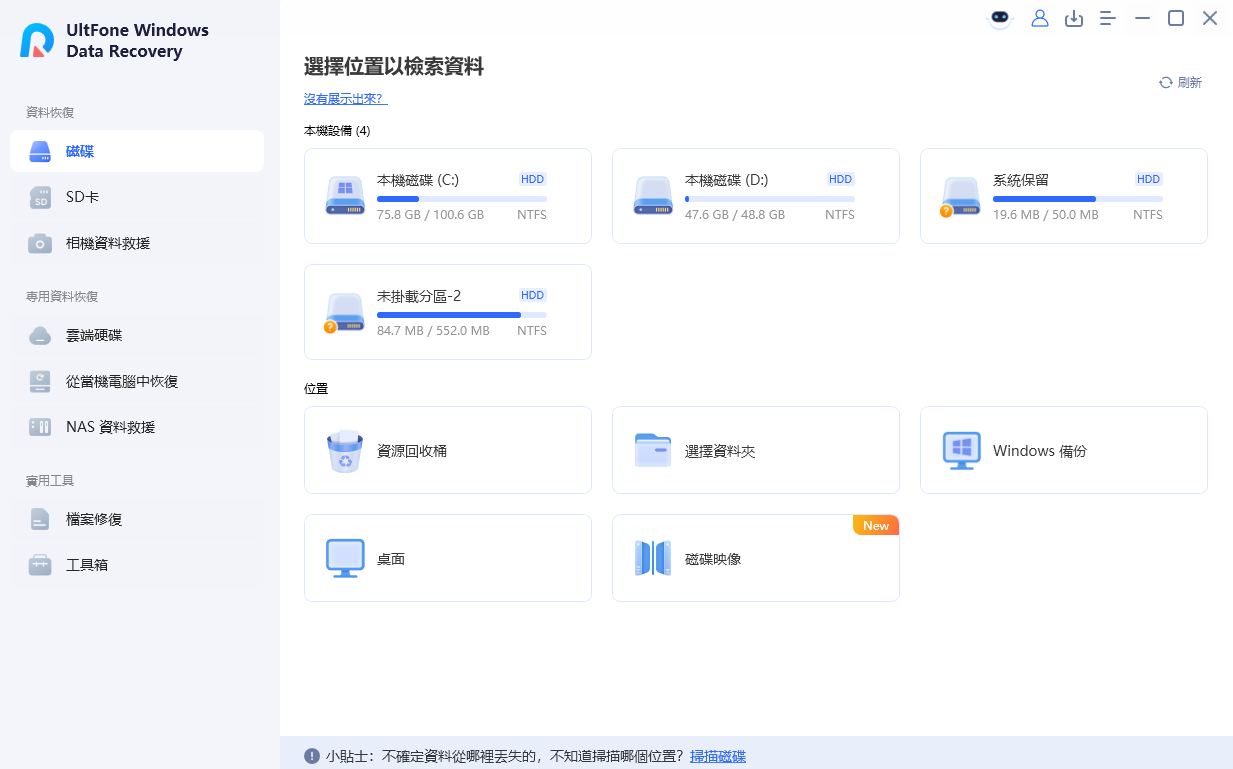
Task: Click the 雲端硬碟 cloud icon
Action: click(40, 335)
